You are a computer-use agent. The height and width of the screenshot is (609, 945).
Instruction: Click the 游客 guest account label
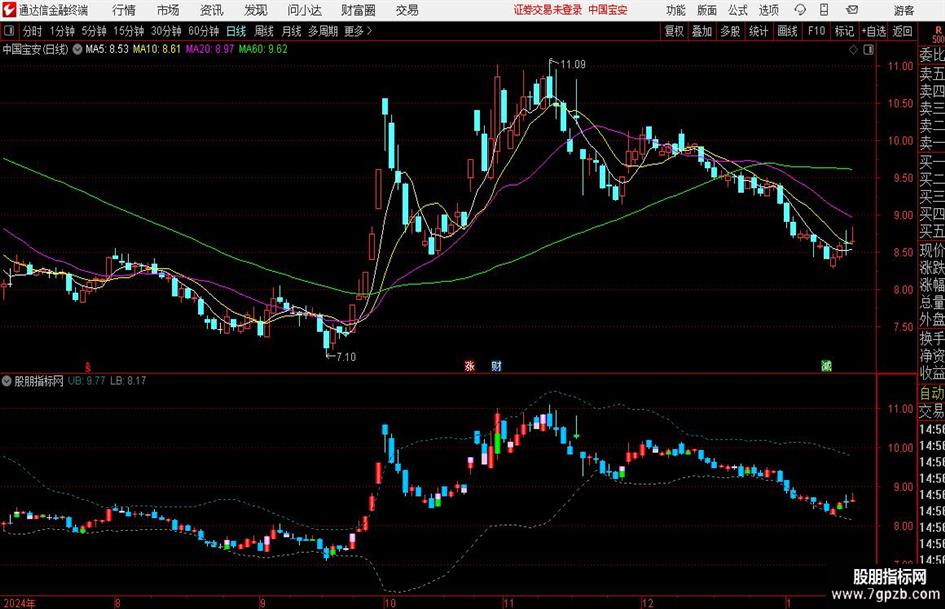pyautogui.click(x=904, y=10)
